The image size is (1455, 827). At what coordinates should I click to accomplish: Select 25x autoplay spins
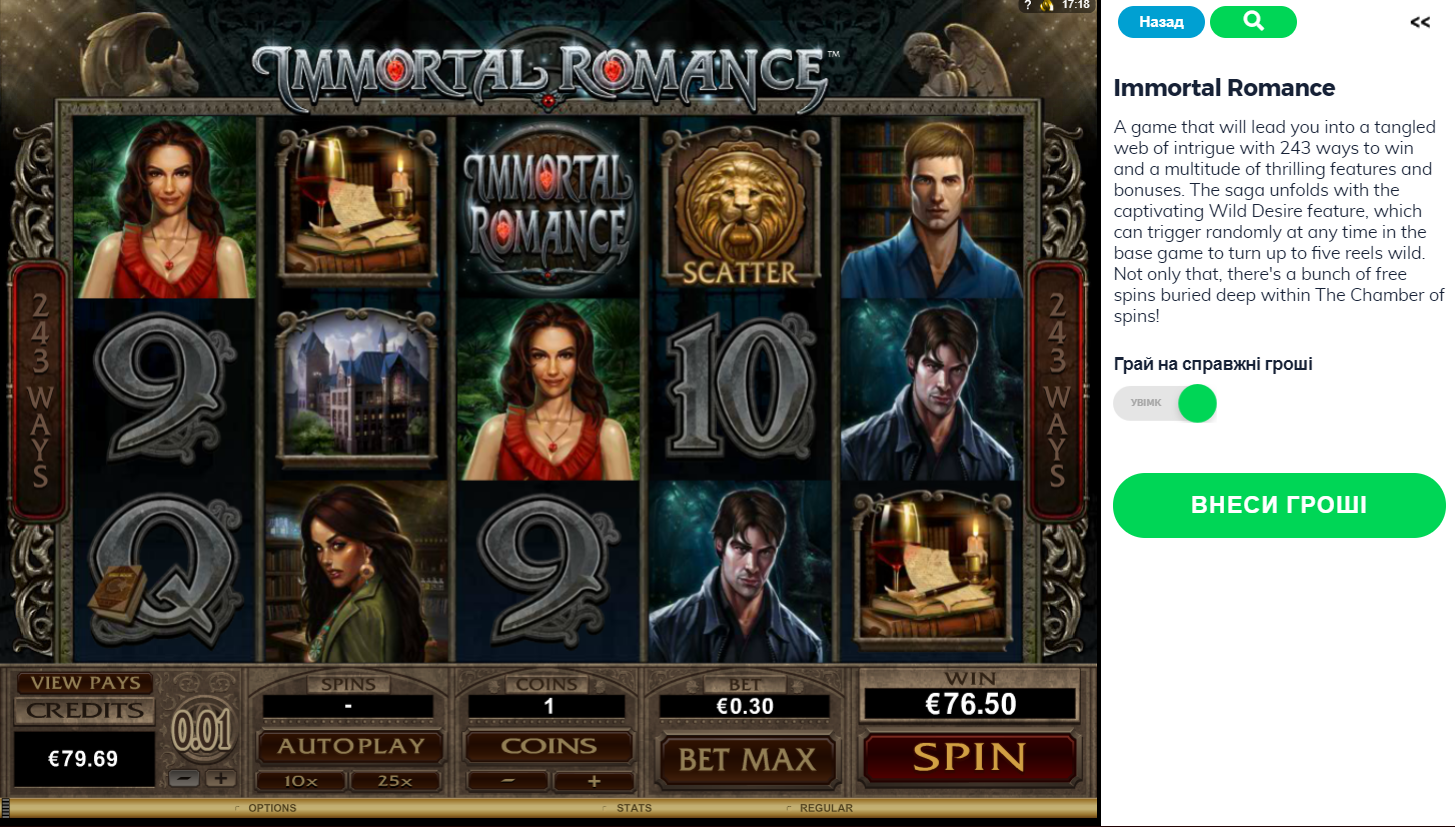click(393, 781)
